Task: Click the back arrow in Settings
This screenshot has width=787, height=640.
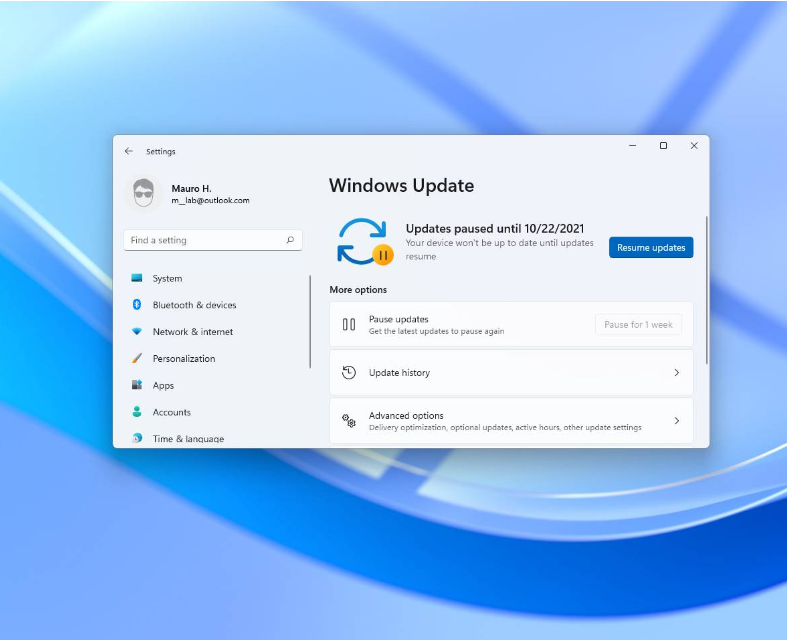Action: click(x=129, y=151)
